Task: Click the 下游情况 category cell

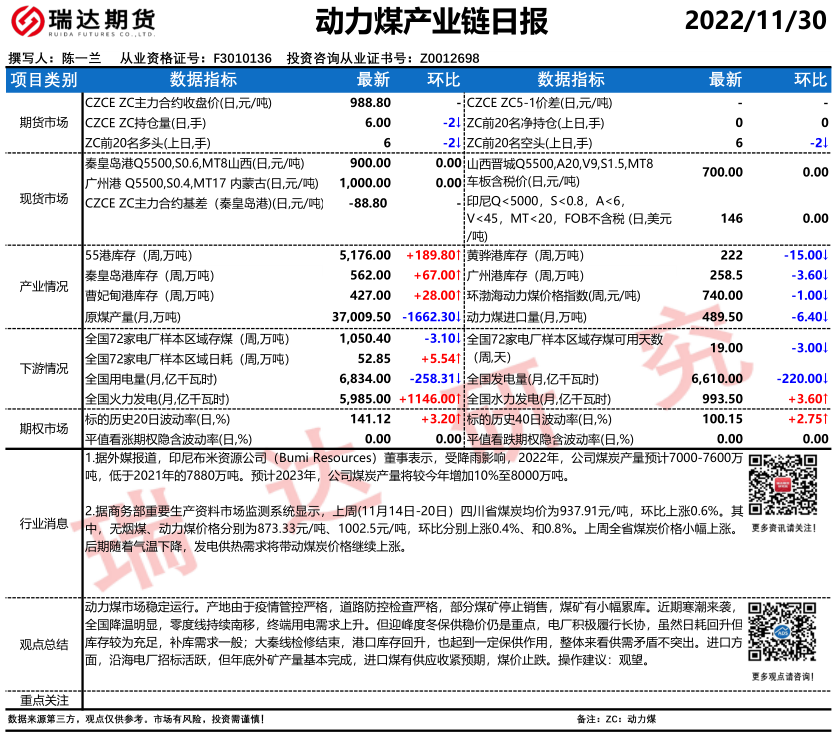Action: (x=44, y=369)
